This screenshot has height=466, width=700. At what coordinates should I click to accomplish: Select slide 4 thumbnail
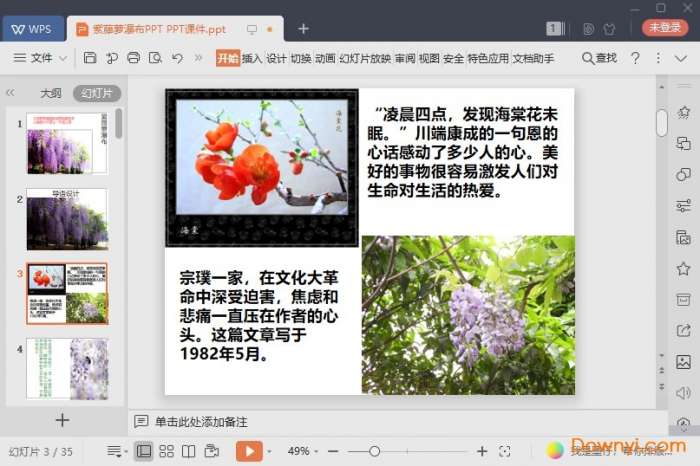[x=67, y=369]
